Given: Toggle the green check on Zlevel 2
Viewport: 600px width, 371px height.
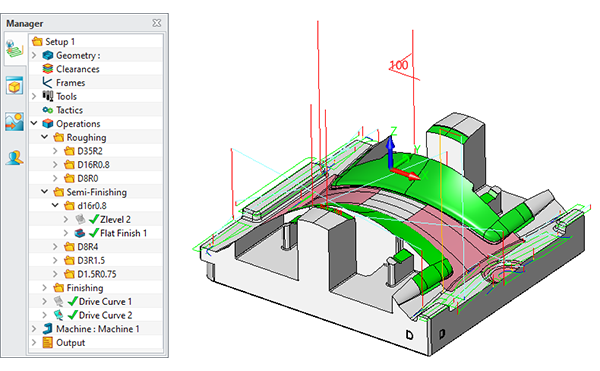Looking at the screenshot, I should coord(94,219).
